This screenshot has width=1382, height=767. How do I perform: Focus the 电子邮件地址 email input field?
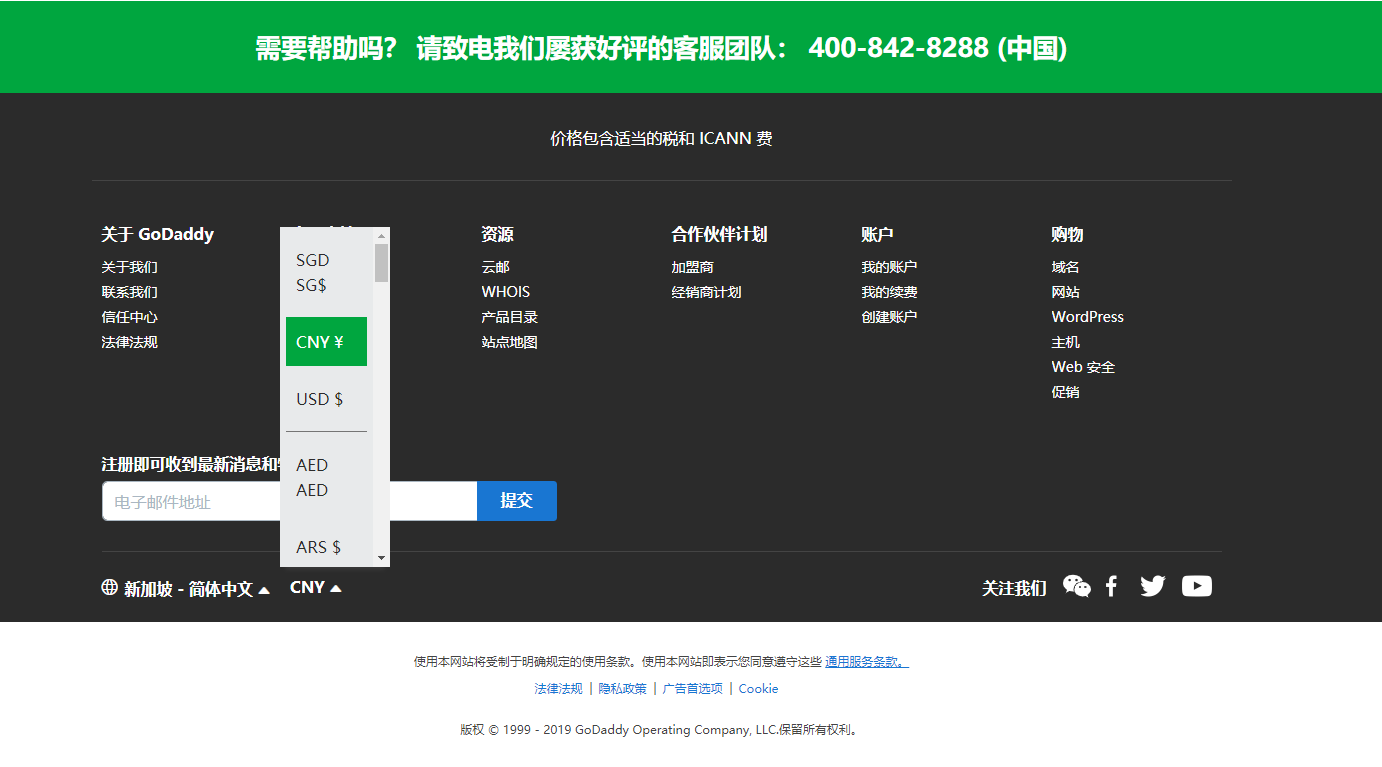tap(190, 502)
